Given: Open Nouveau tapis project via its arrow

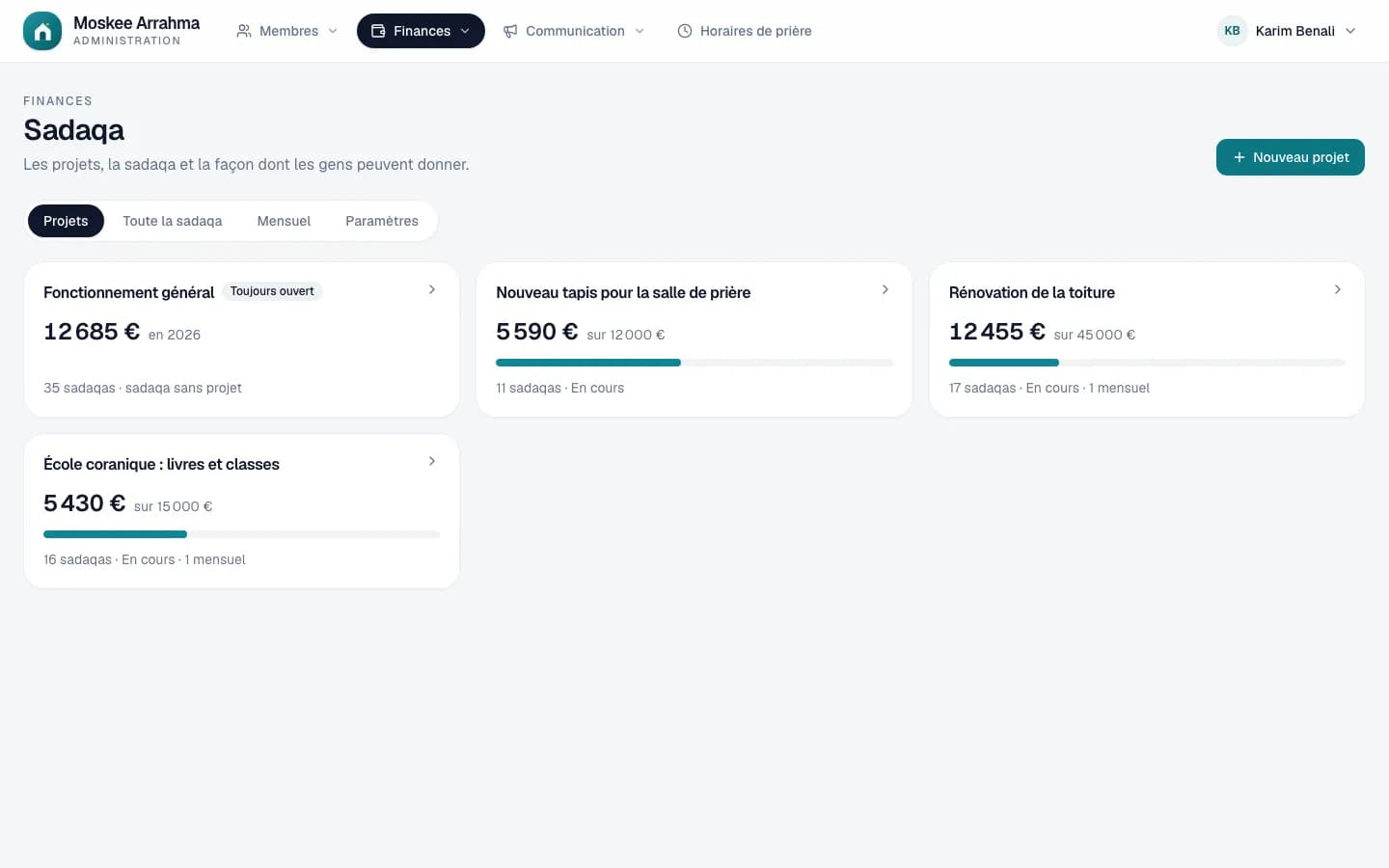Looking at the screenshot, I should [885, 289].
